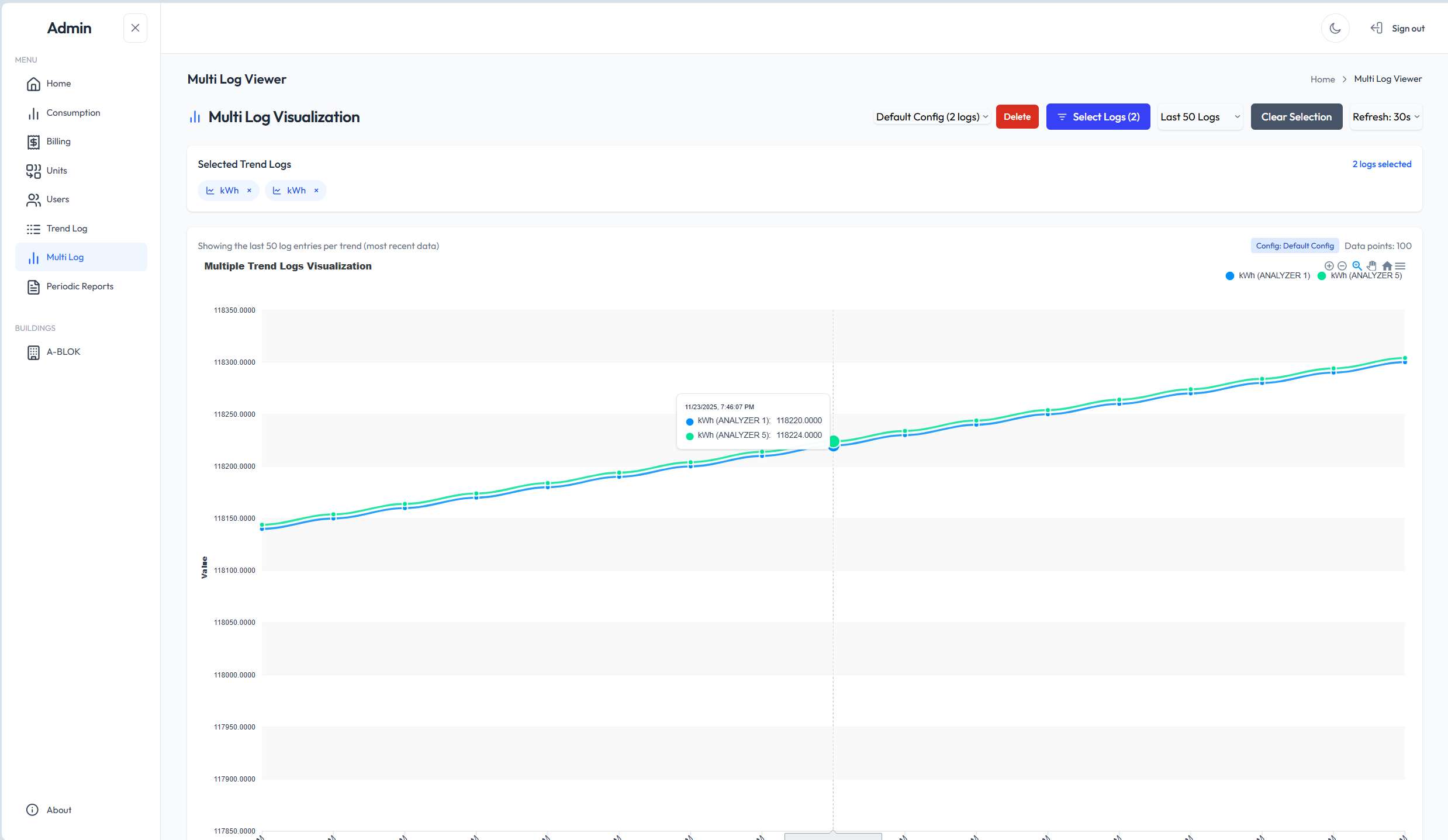
Task: Close sidebar with X button
Action: pyautogui.click(x=135, y=28)
